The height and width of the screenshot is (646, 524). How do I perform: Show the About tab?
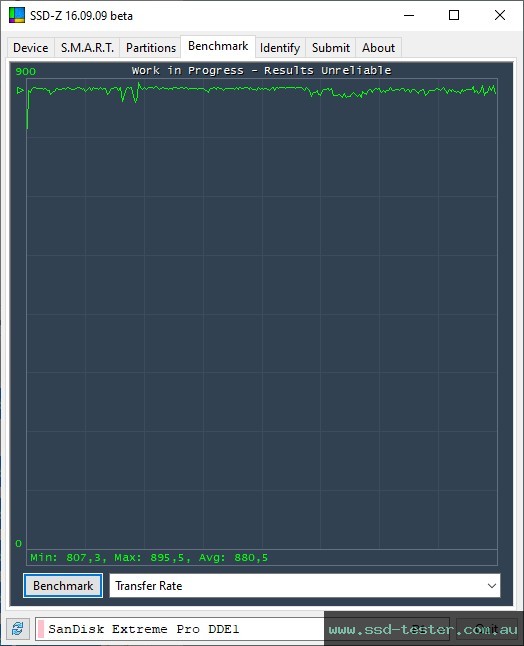pyautogui.click(x=378, y=48)
